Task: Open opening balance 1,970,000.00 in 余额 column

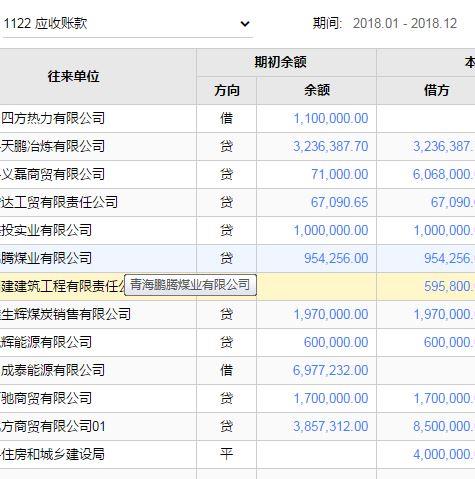Action: coord(331,314)
